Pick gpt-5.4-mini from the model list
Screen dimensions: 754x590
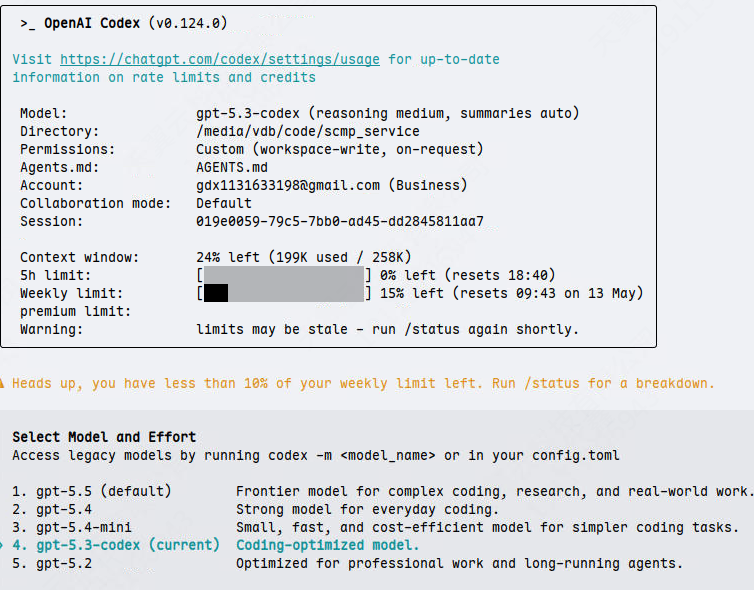375,527
